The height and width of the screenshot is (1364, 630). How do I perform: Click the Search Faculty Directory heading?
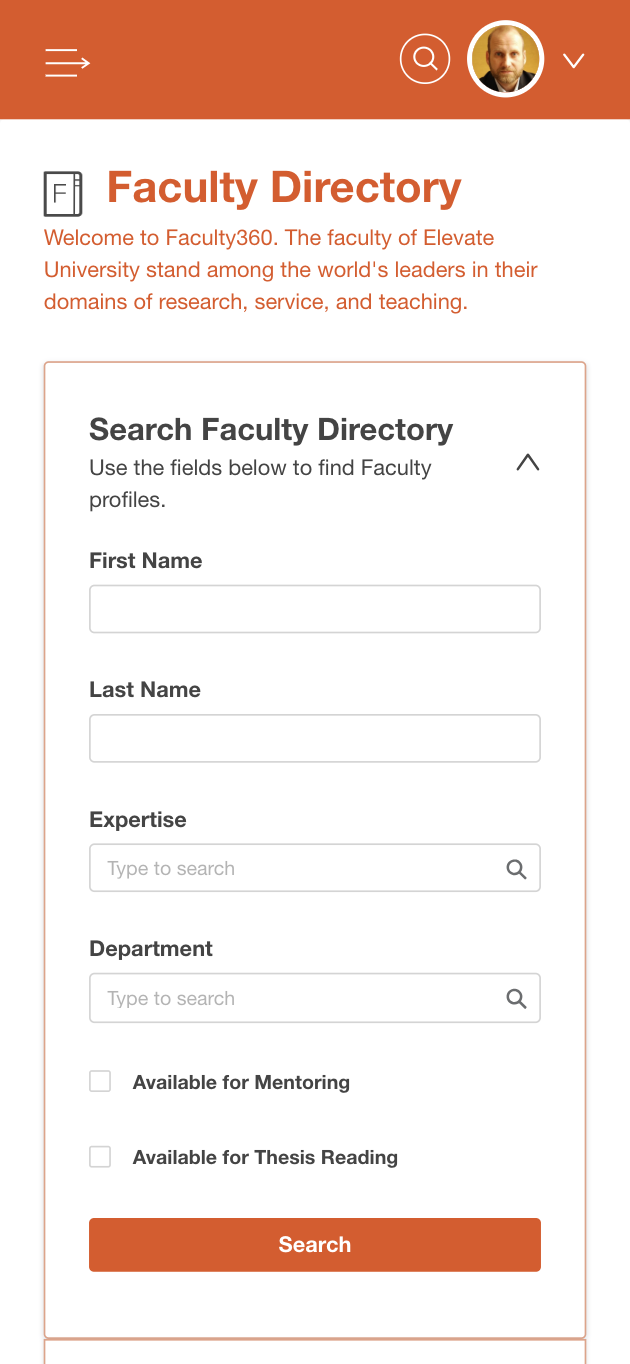point(271,430)
